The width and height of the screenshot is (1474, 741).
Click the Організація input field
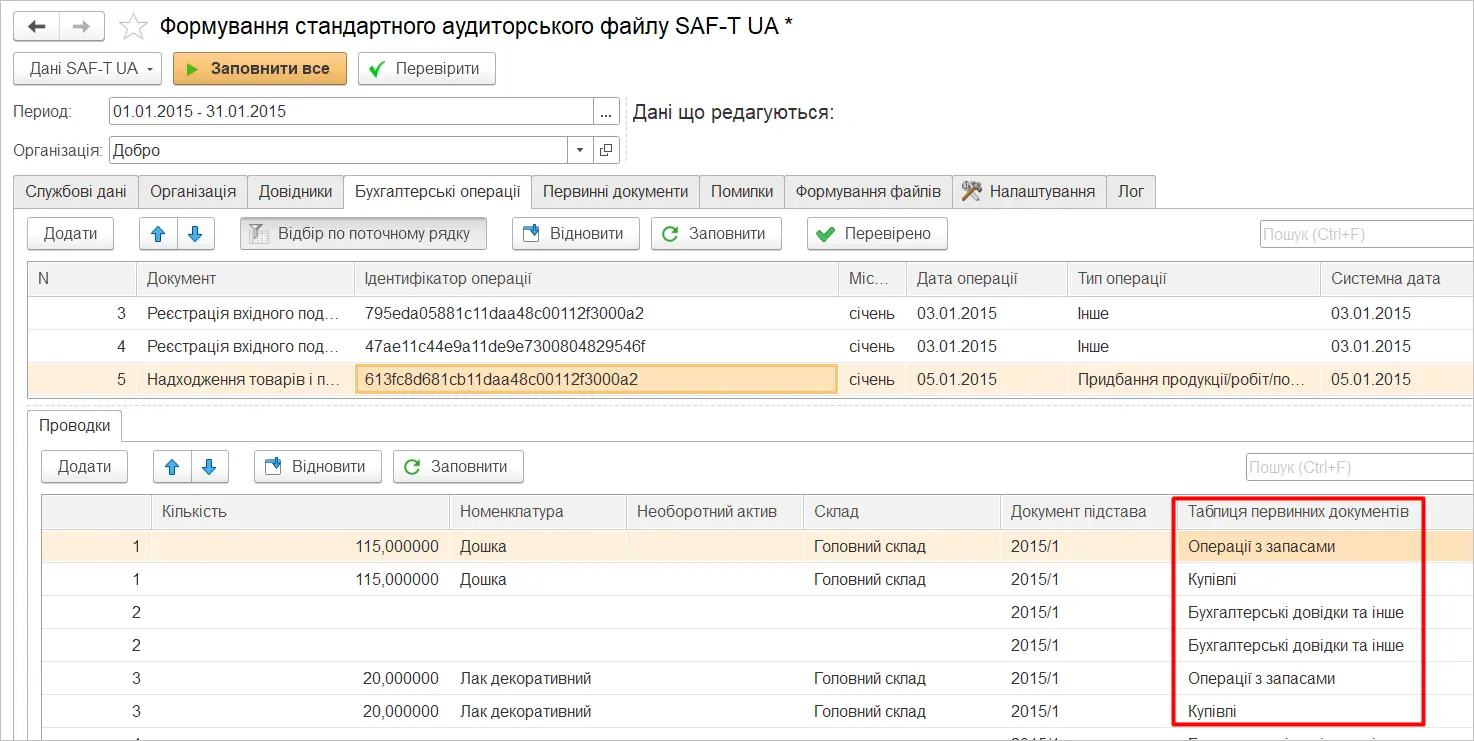339,150
